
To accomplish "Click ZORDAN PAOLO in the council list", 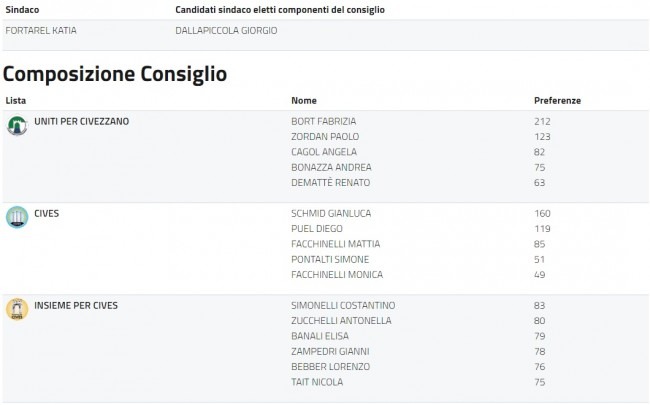I will point(324,136).
